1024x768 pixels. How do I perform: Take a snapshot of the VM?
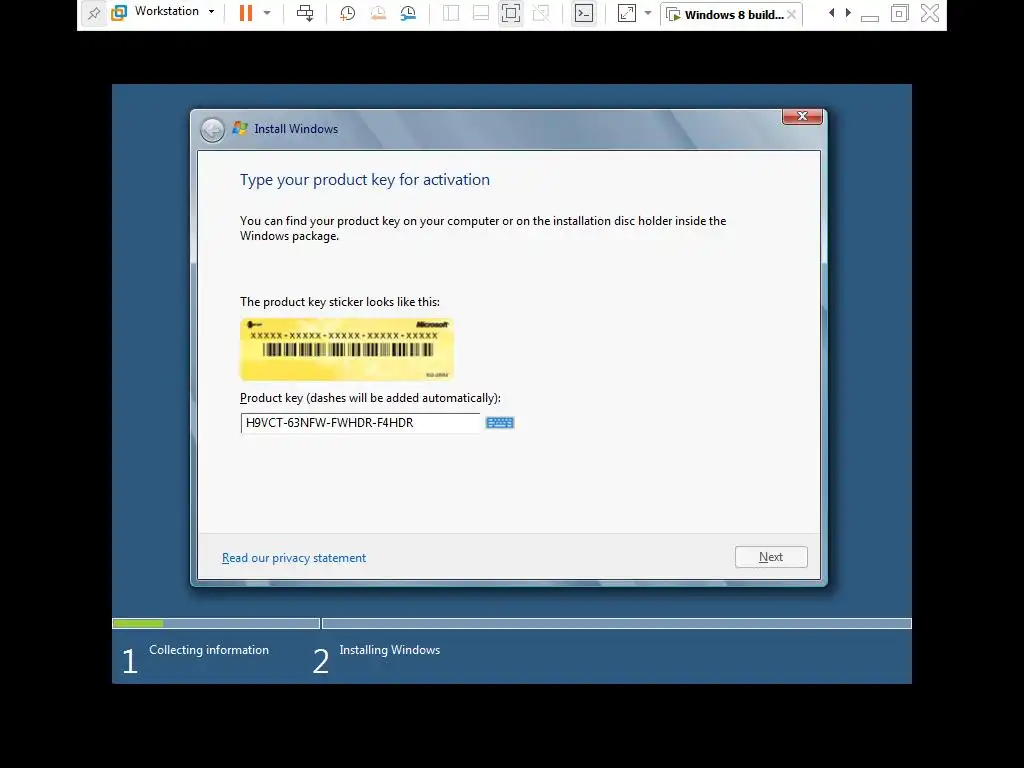click(347, 13)
